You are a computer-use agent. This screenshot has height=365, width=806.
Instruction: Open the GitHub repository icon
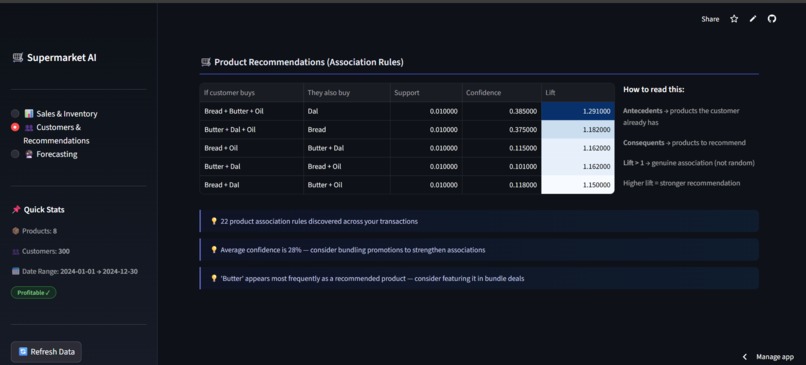[x=772, y=19]
